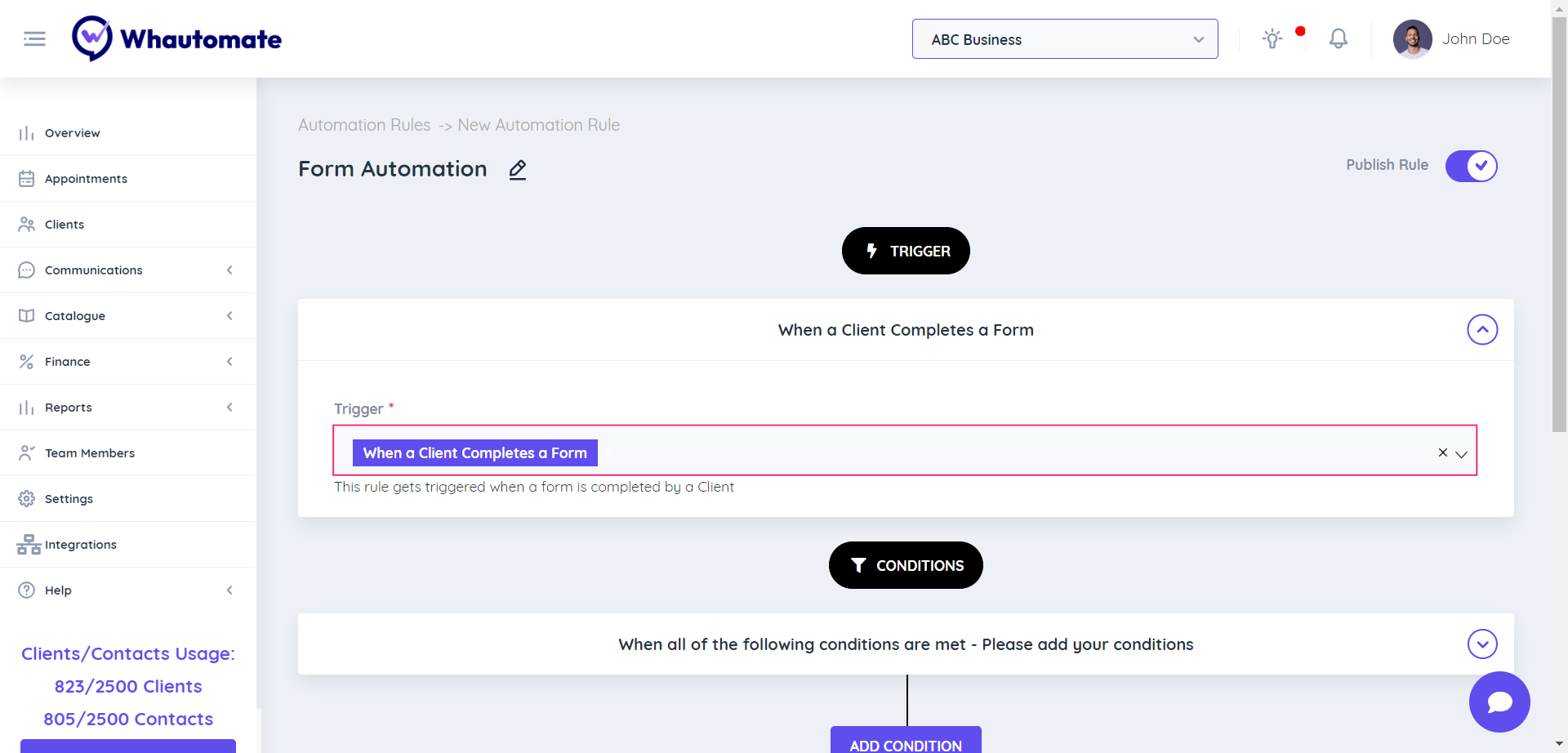Image resolution: width=1568 pixels, height=753 pixels.
Task: Open the chat support bubble
Action: (1499, 702)
